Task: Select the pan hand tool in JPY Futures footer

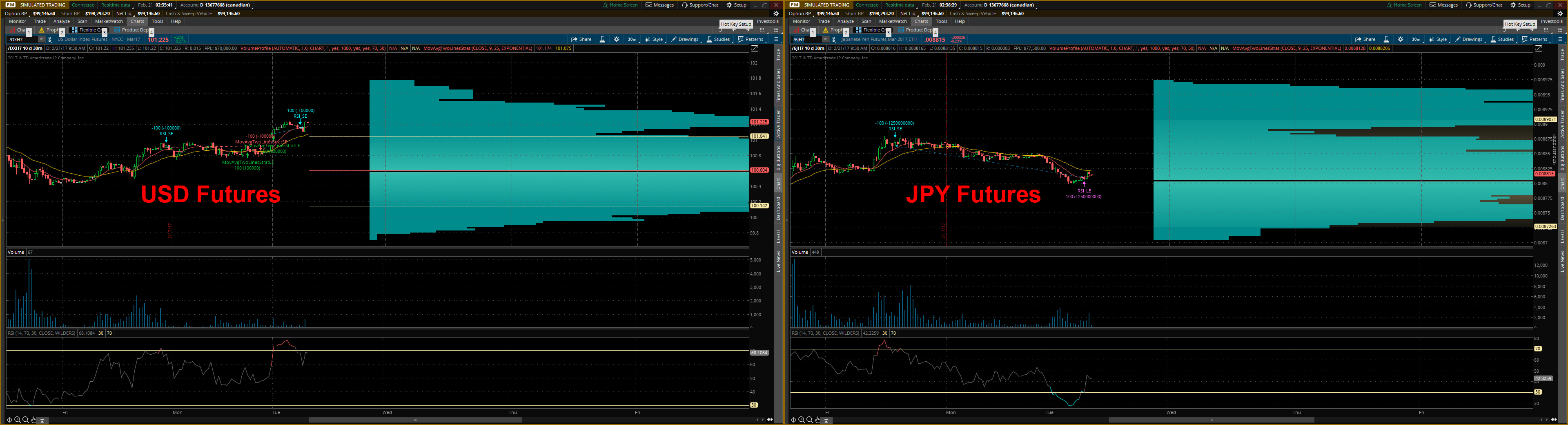Action: (x=817, y=420)
